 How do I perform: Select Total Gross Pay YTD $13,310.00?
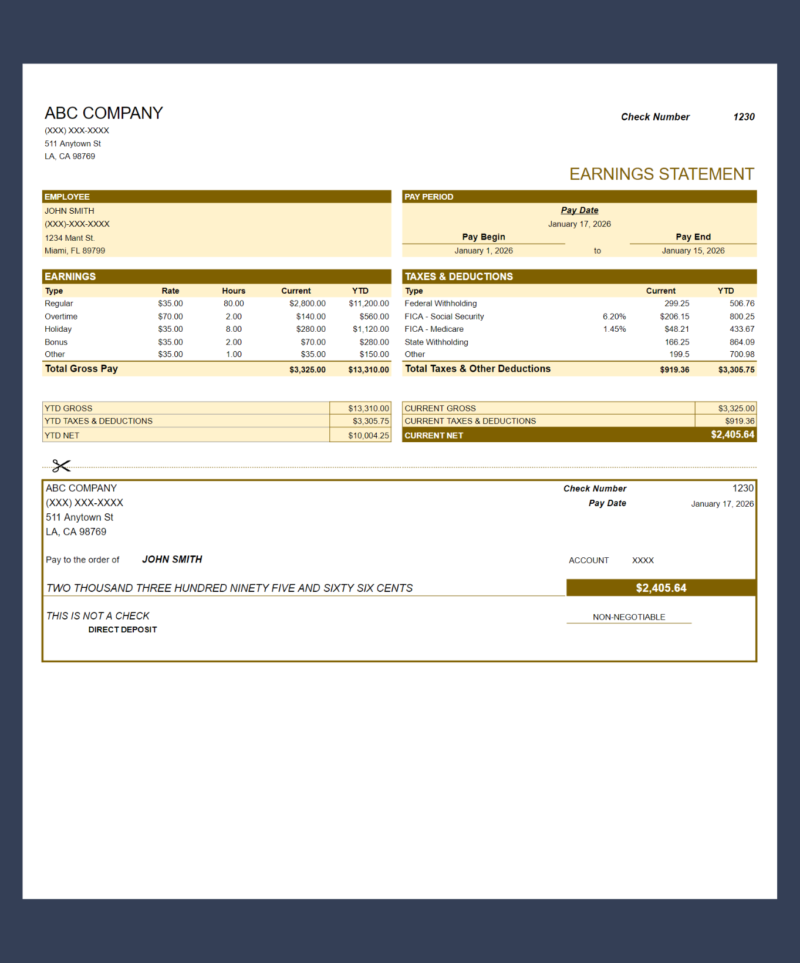(368, 370)
